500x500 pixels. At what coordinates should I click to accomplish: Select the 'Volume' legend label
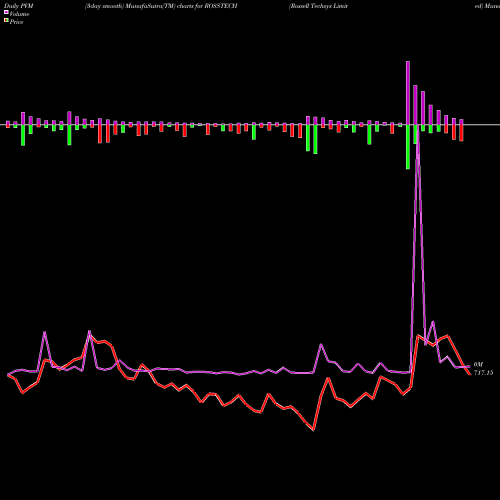coord(19,14)
